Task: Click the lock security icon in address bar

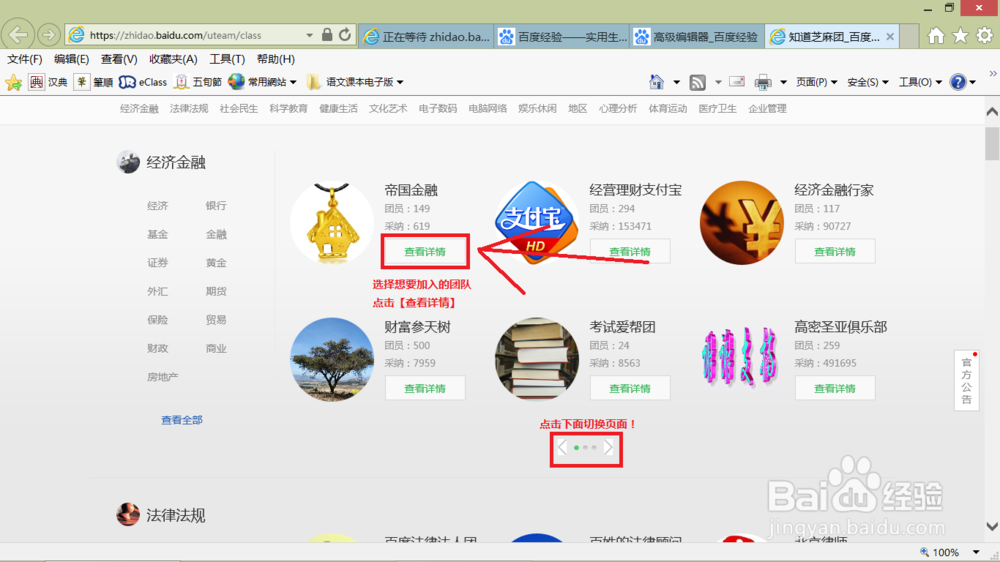Action: pos(327,35)
